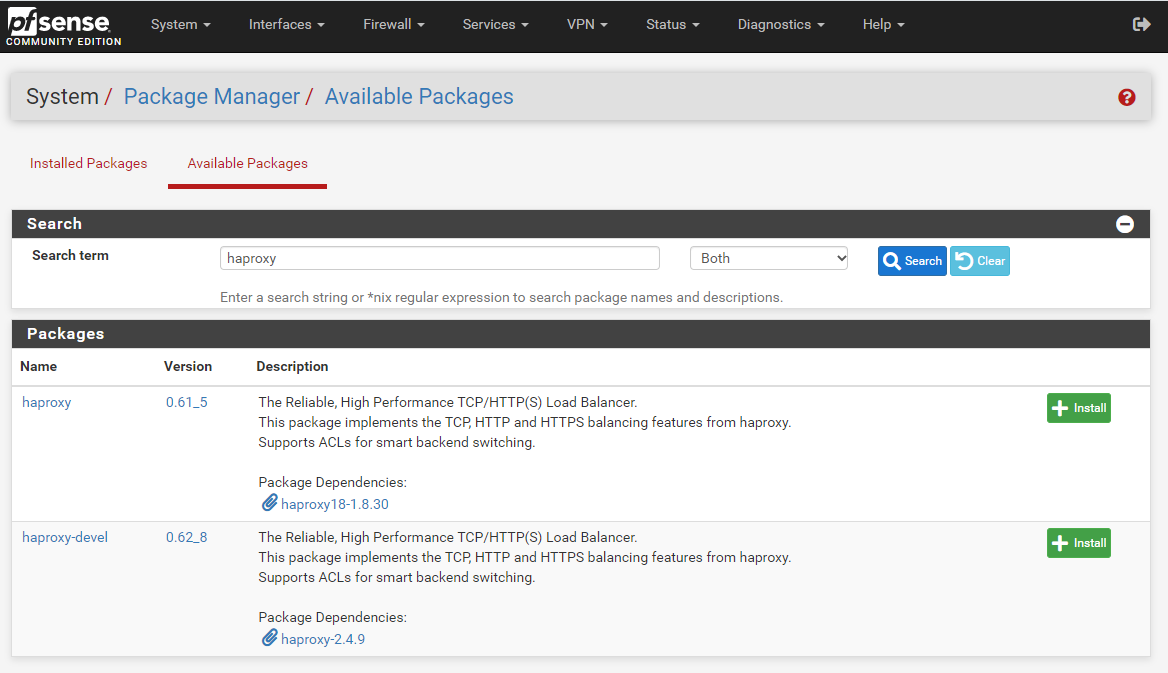This screenshot has width=1168, height=673.
Task: Click the Version column header
Action: tap(188, 367)
